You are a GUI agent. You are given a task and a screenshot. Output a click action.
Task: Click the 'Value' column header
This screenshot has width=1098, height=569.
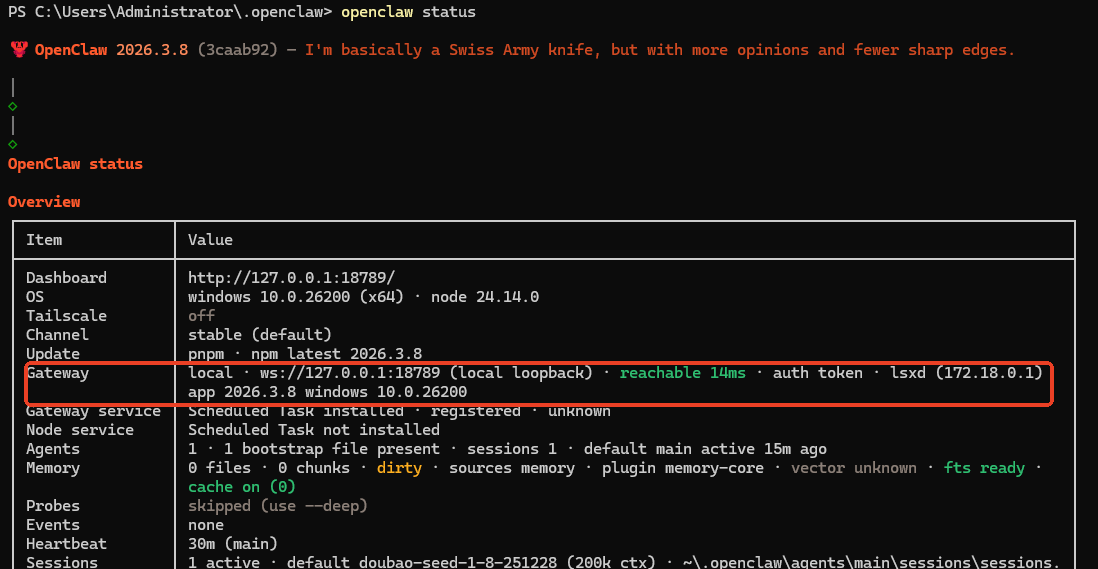(210, 240)
